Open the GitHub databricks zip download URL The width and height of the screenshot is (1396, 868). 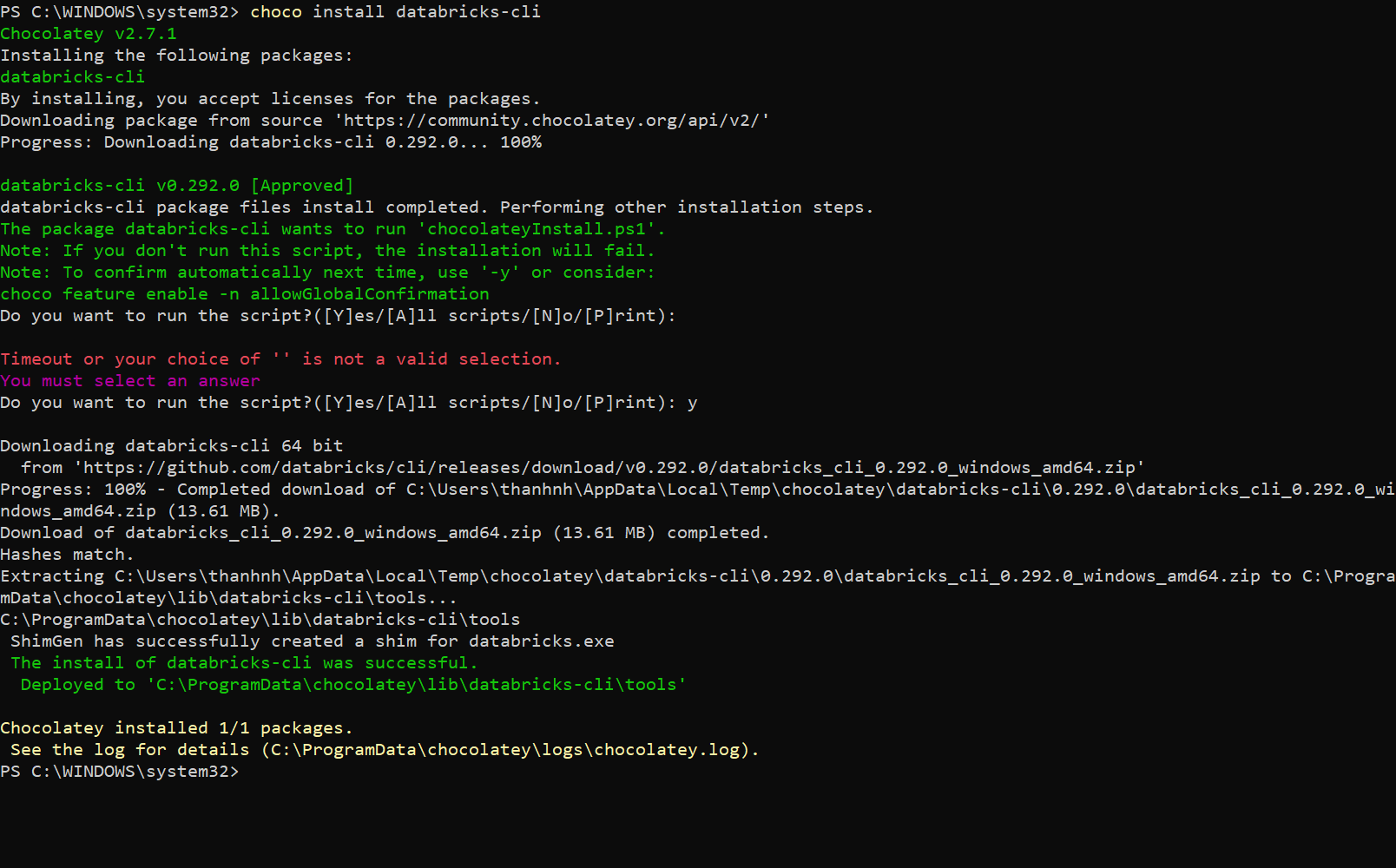click(609, 468)
